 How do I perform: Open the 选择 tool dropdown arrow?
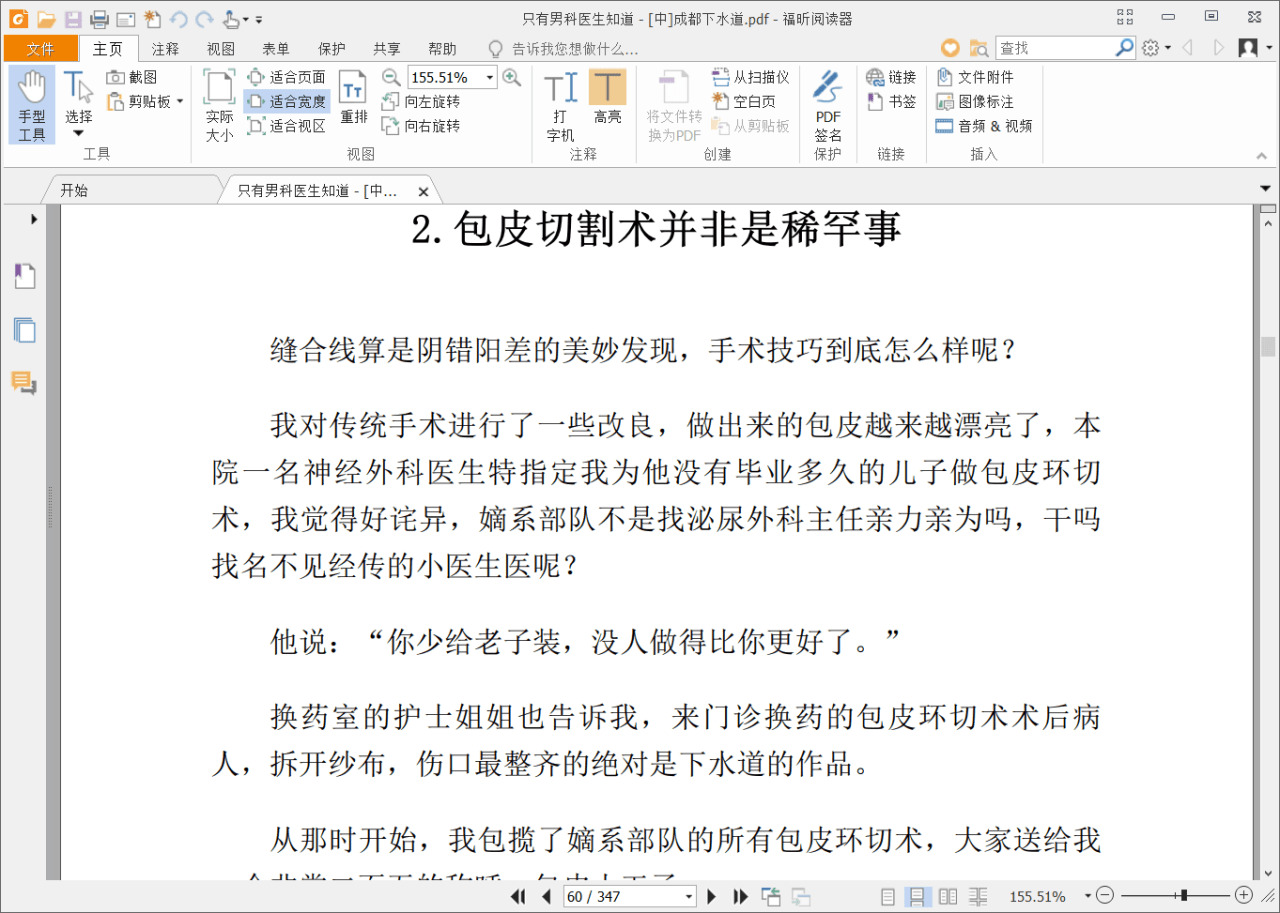tap(79, 134)
